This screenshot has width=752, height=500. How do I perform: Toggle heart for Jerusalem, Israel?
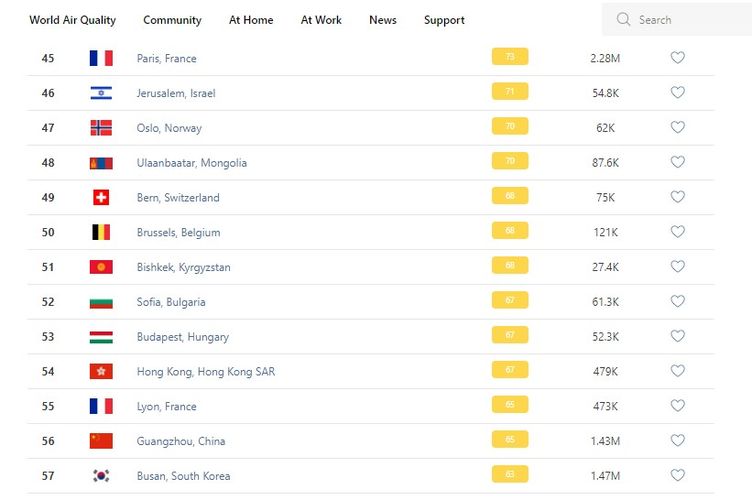coord(677,93)
